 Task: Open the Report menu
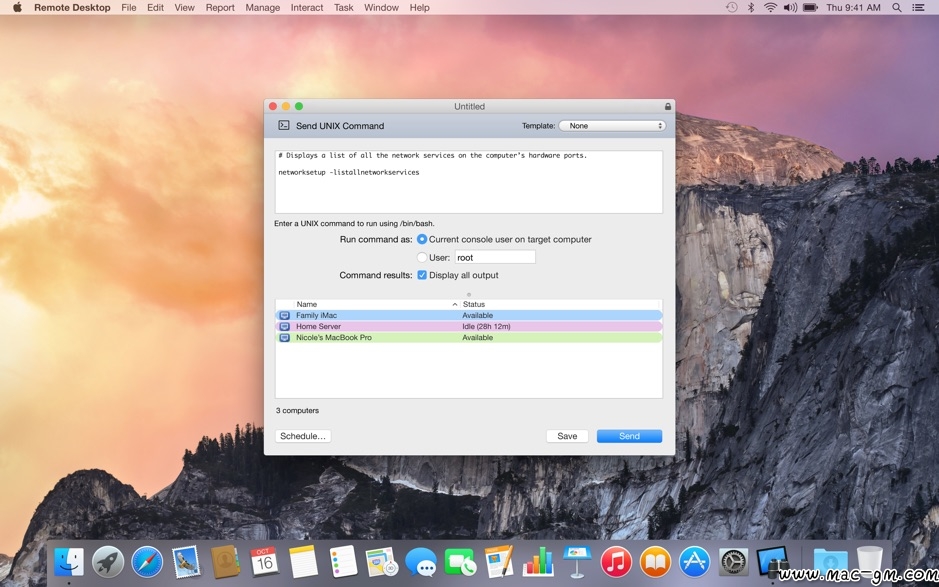click(220, 7)
